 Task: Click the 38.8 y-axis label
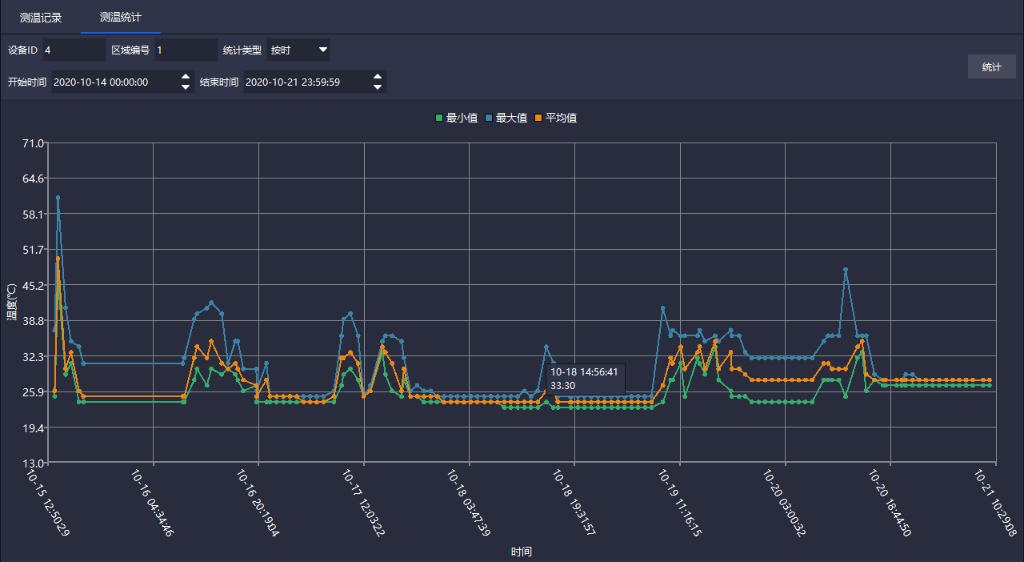tap(33, 320)
